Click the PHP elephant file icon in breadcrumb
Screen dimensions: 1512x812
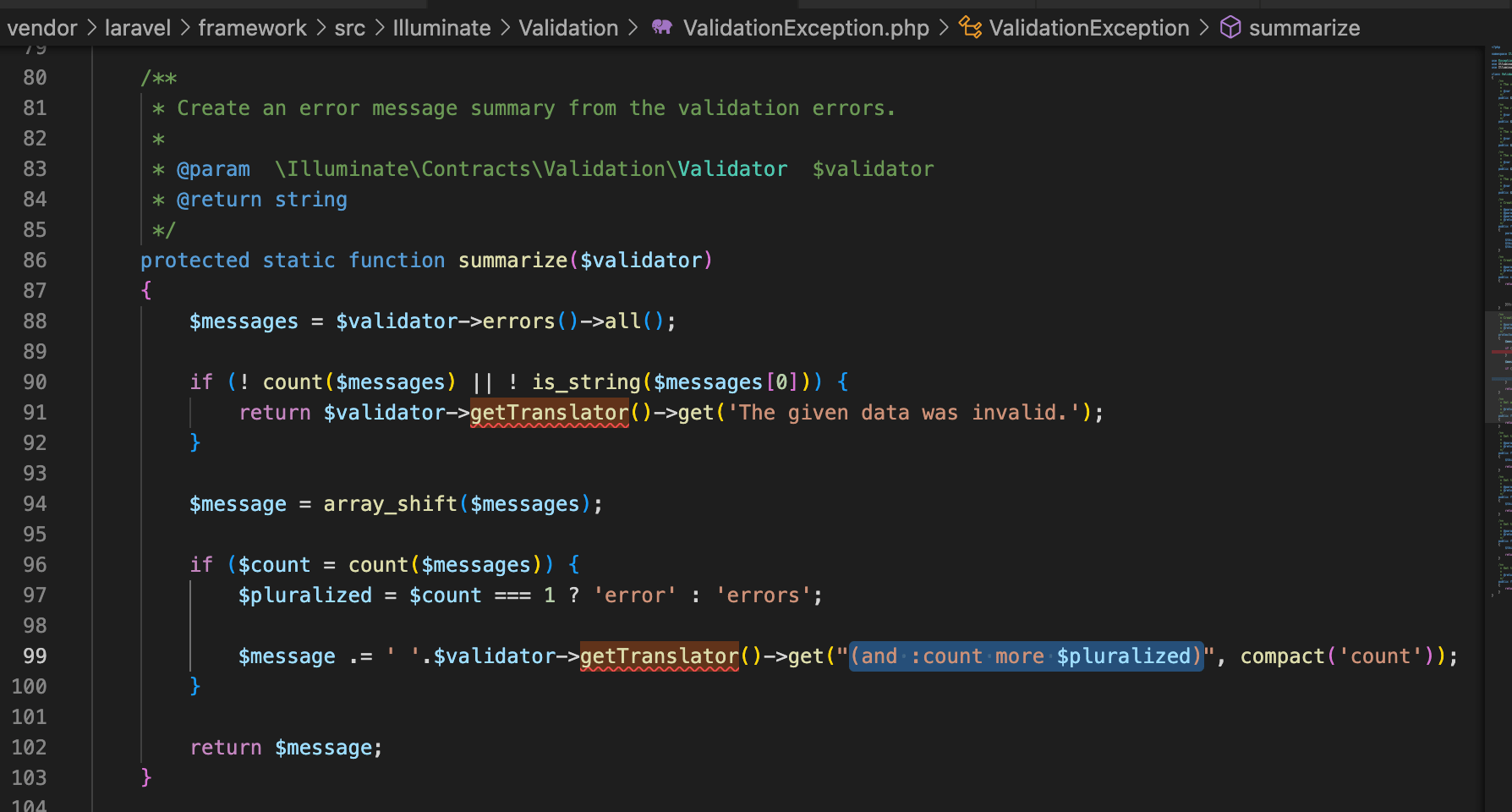coord(662,28)
